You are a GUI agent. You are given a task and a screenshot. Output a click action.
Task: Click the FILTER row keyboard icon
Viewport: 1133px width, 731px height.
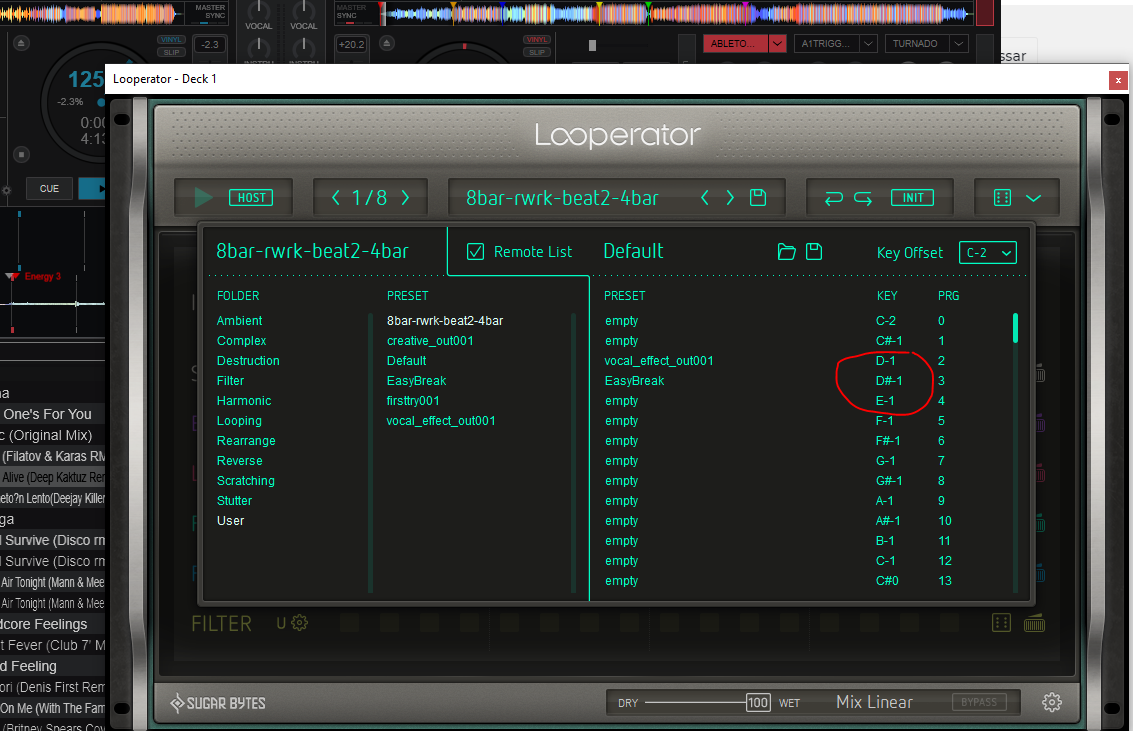(1034, 623)
